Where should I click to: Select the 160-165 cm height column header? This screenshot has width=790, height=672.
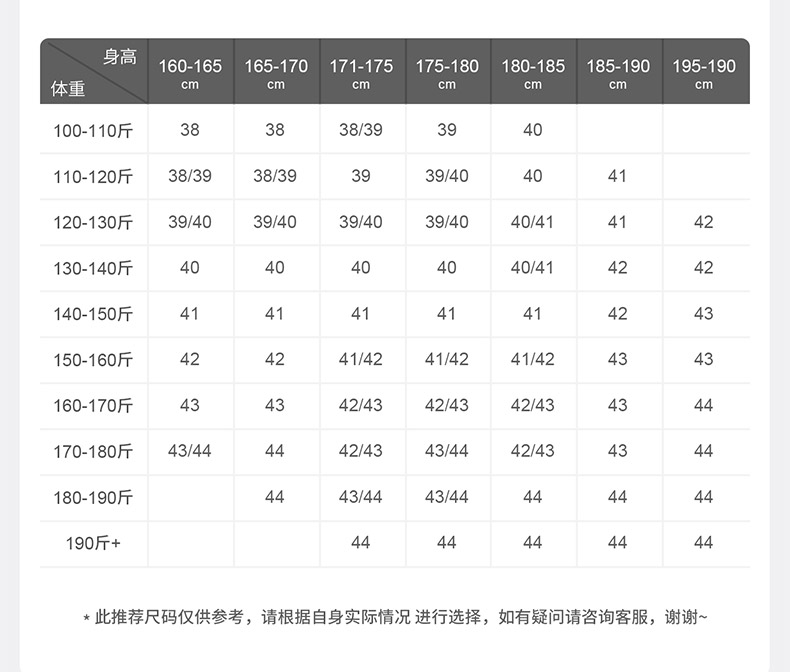[190, 73]
